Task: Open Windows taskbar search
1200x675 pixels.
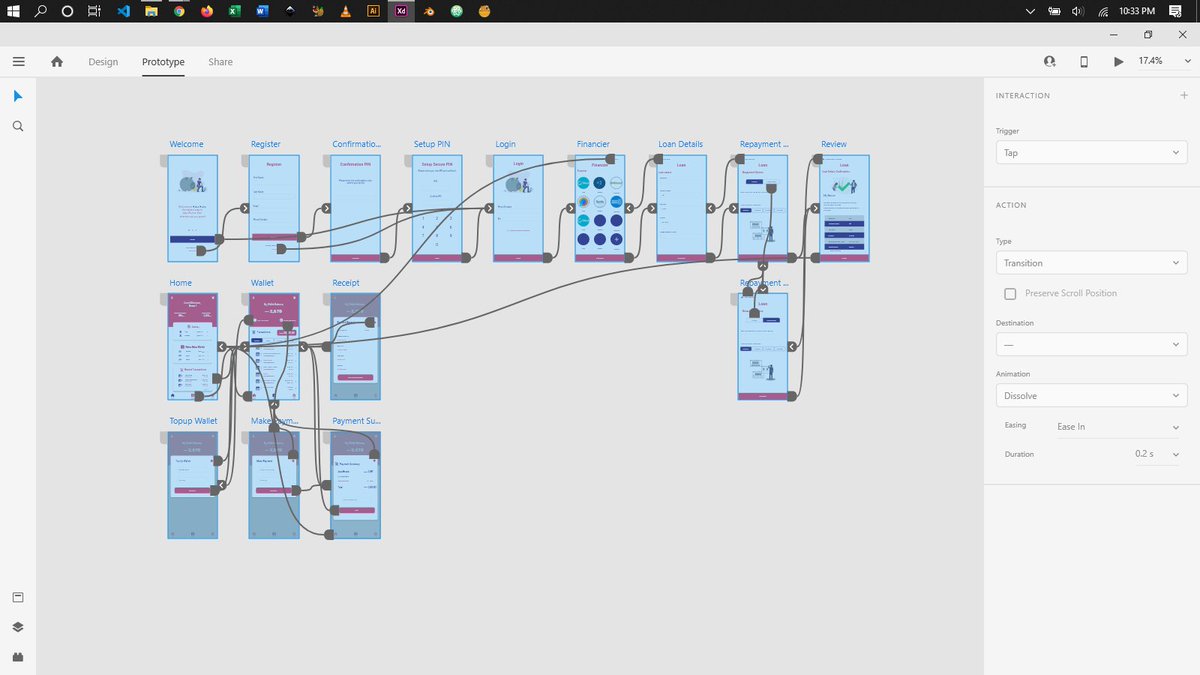Action: pyautogui.click(x=40, y=11)
